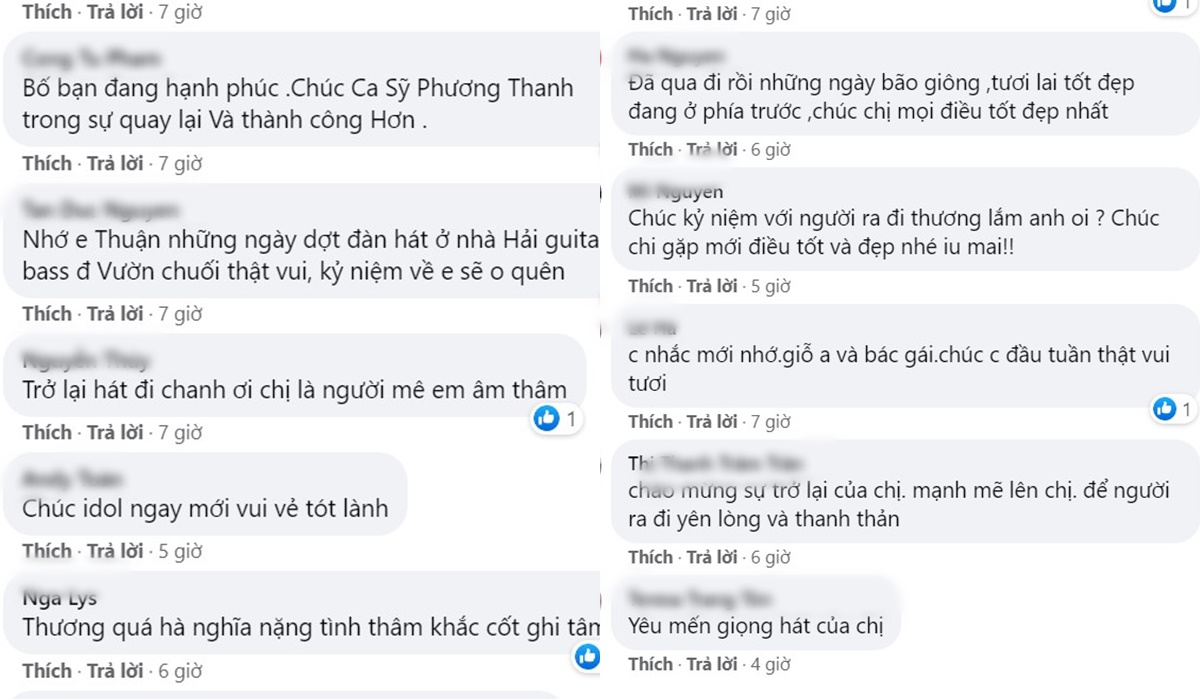Image resolution: width=1200 pixels, height=700 pixels.
Task: Click like reaction icon on "Thương quá hà nghĩa" comment
Action: point(587,656)
